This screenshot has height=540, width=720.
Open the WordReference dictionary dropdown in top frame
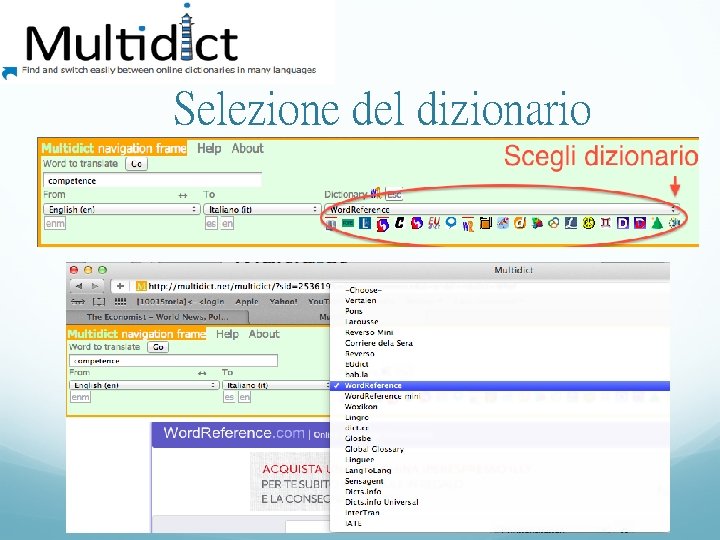pyautogui.click(x=502, y=209)
